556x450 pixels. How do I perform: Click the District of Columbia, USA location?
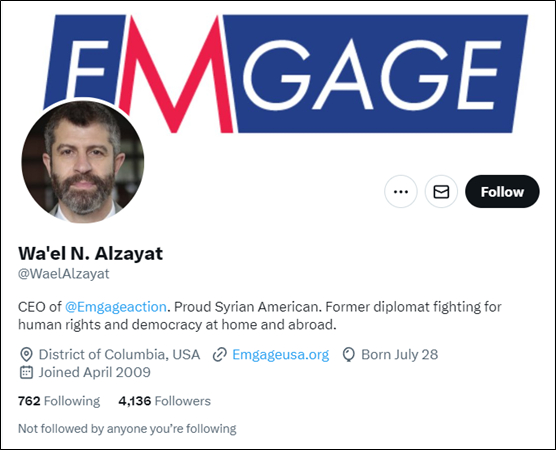(119, 355)
